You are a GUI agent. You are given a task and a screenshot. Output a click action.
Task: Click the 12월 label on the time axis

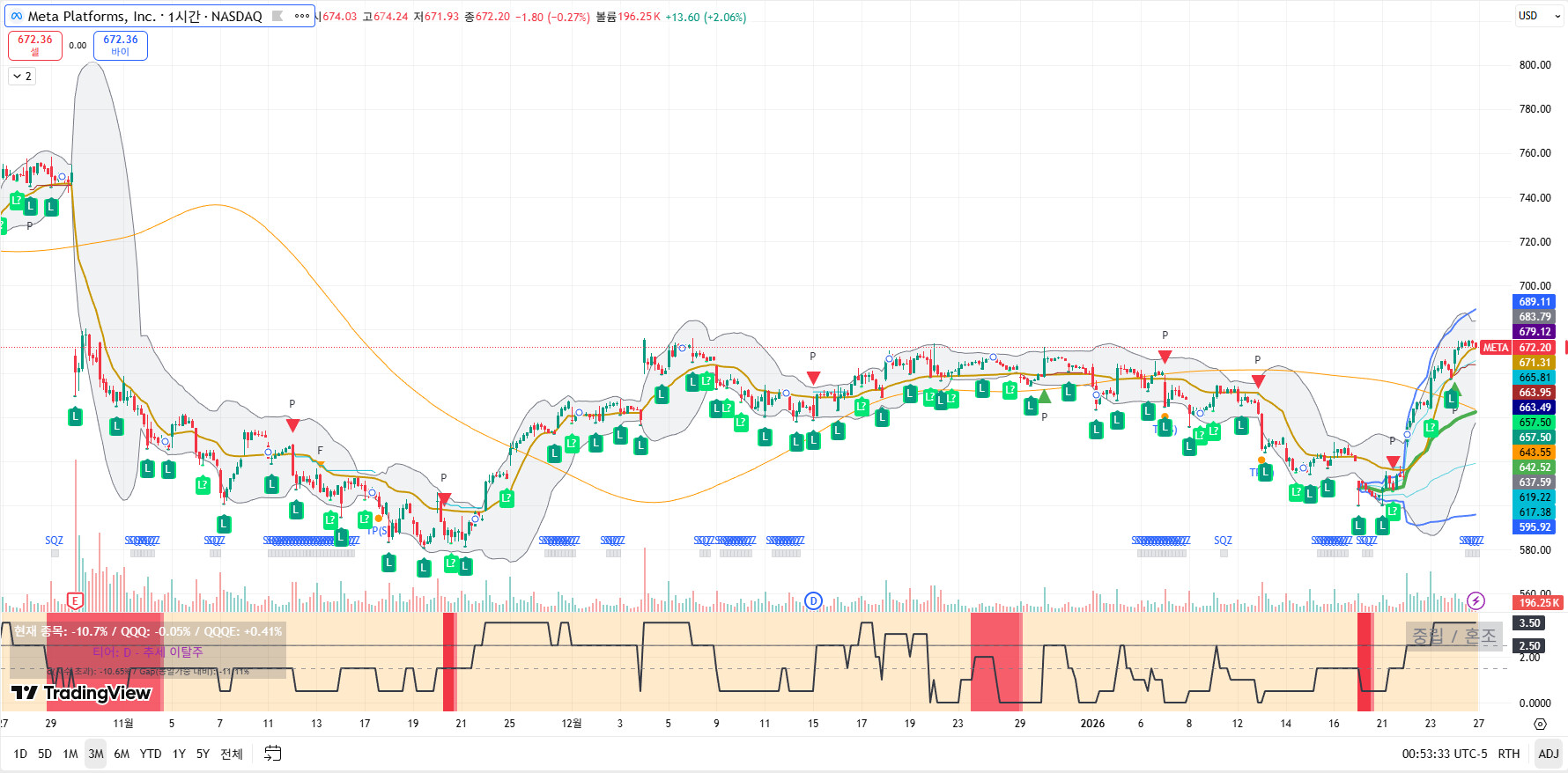tap(572, 724)
